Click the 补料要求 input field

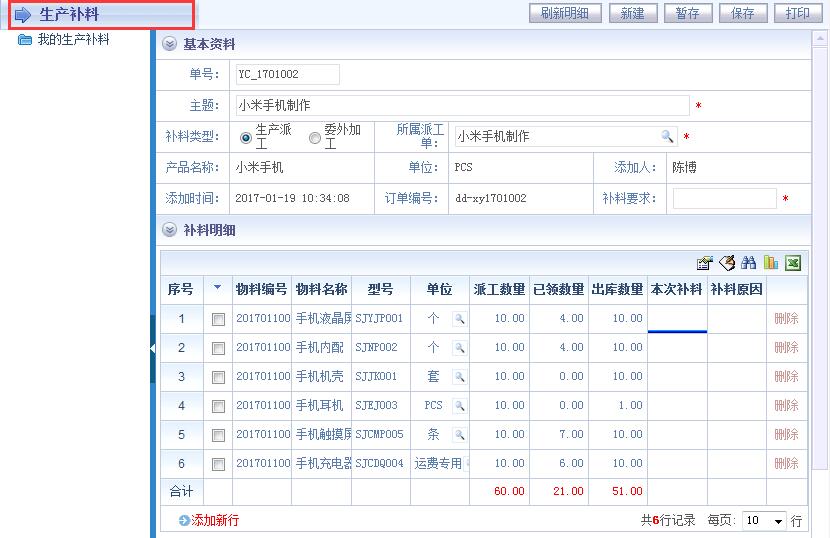tap(724, 199)
